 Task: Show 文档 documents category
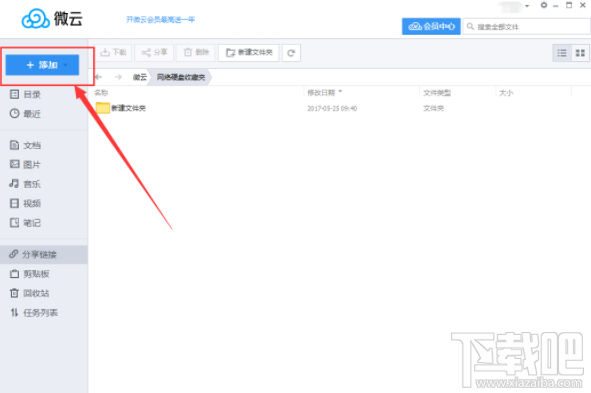click(25, 145)
